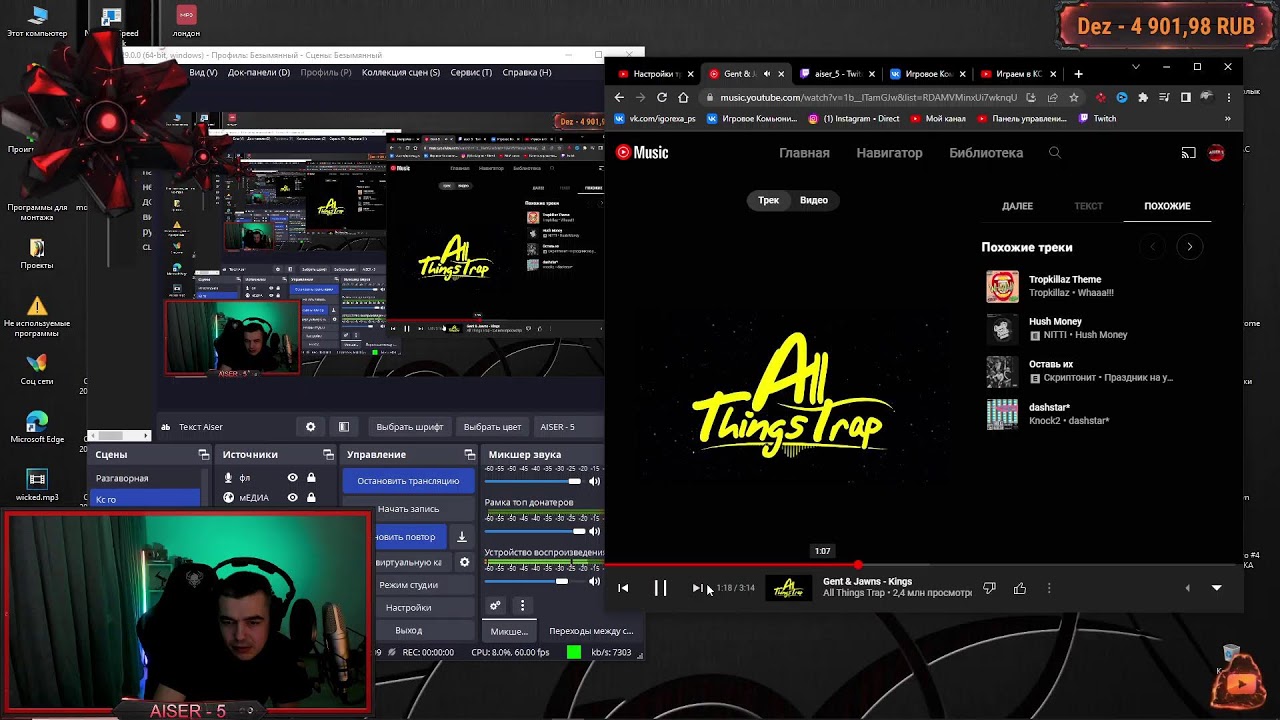Open the three-dot menu in the player bar
Screen dimensions: 1280x720
(1049, 588)
